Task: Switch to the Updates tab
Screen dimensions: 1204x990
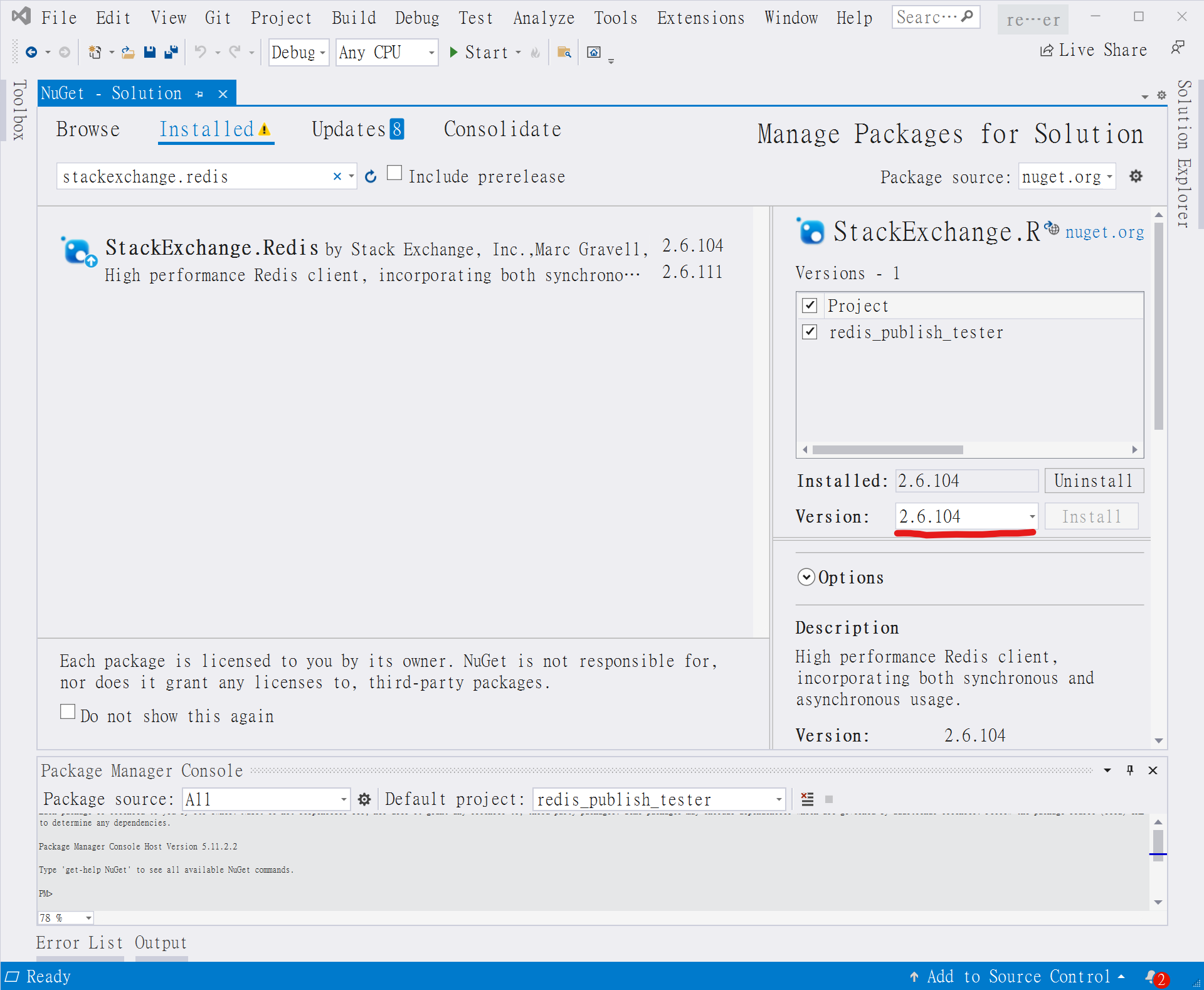Action: [x=358, y=129]
